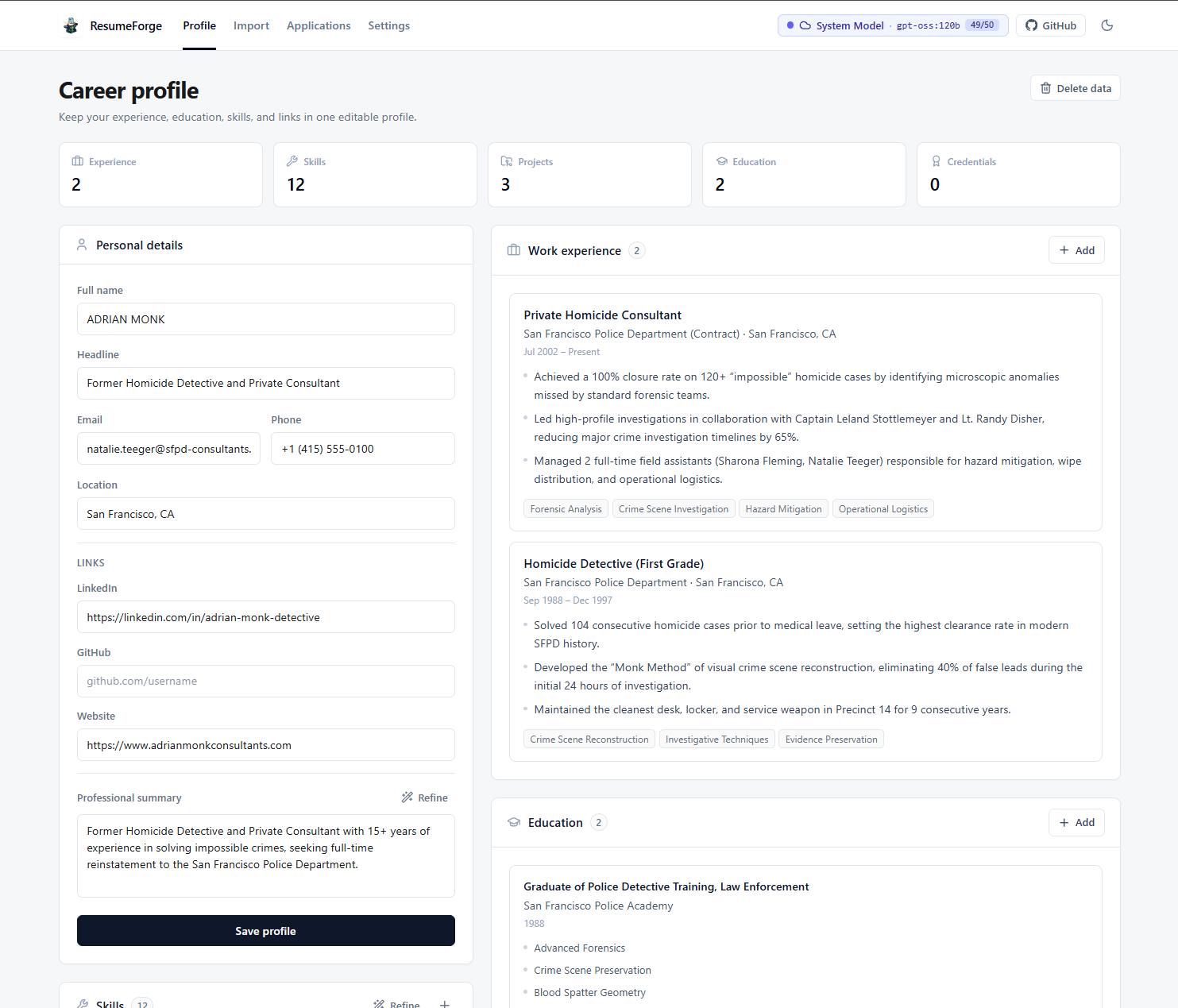Click the graduation cap beside Education section heading

click(x=514, y=822)
